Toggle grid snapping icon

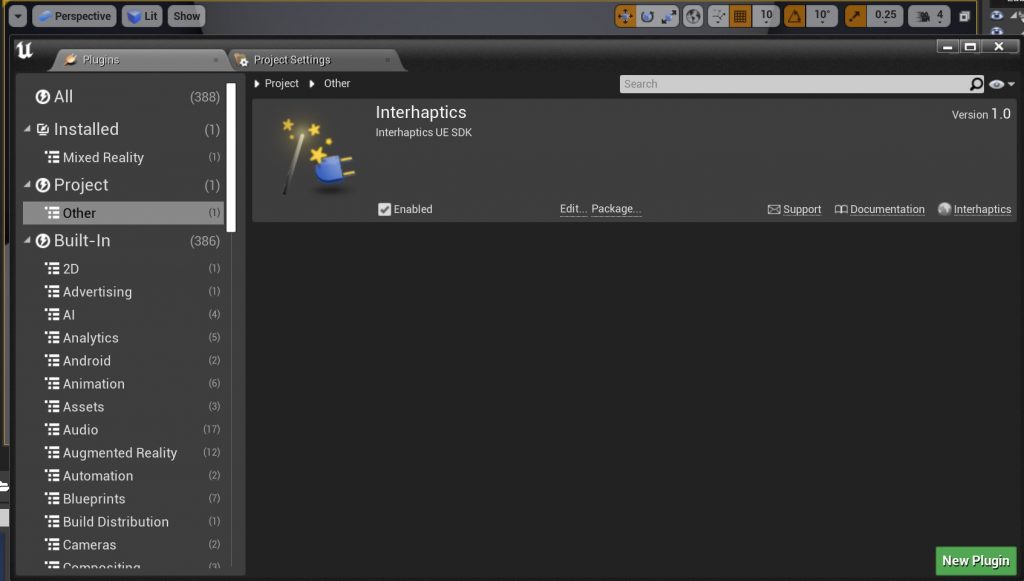click(x=740, y=16)
